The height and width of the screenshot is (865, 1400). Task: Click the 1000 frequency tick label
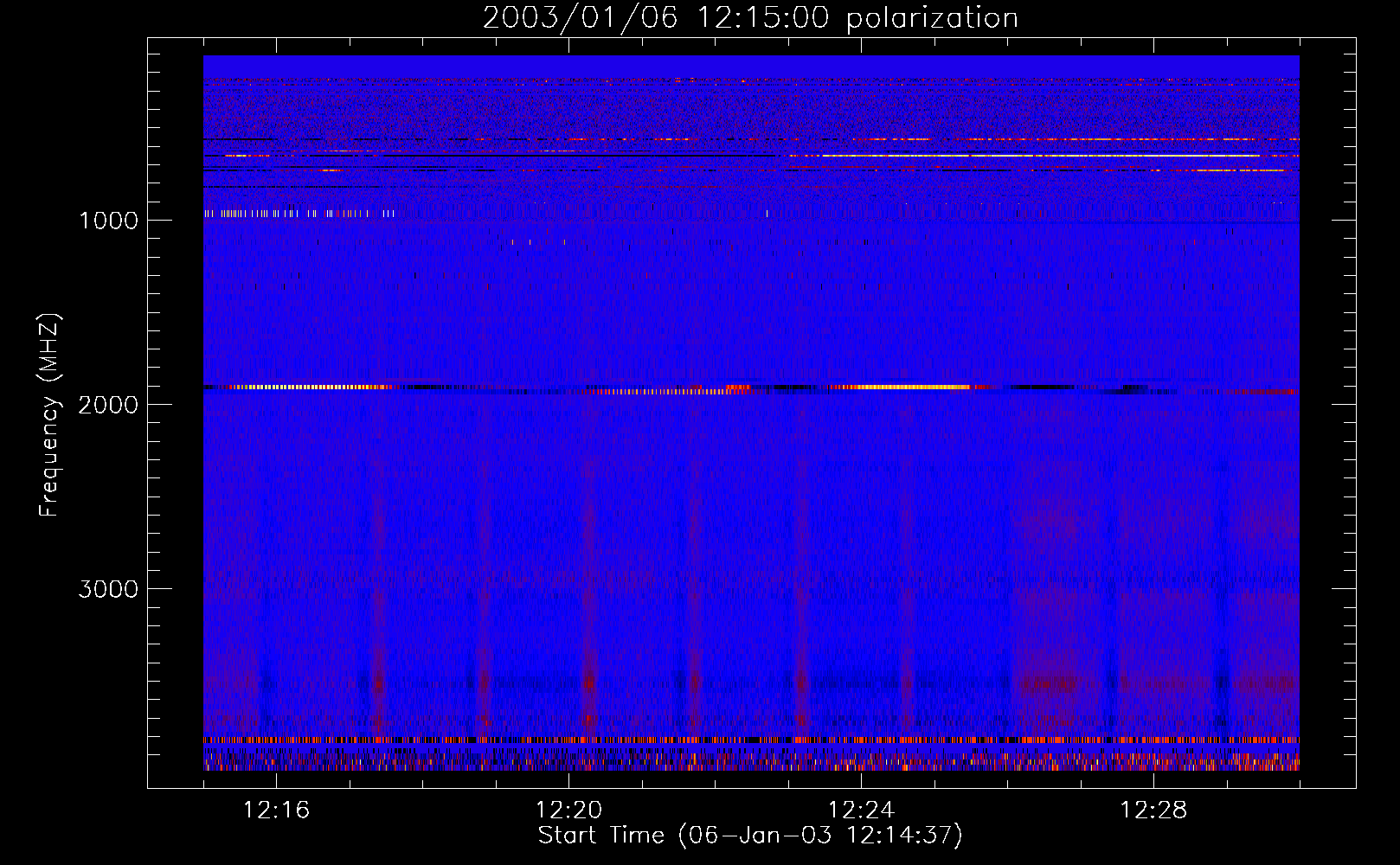tap(108, 221)
